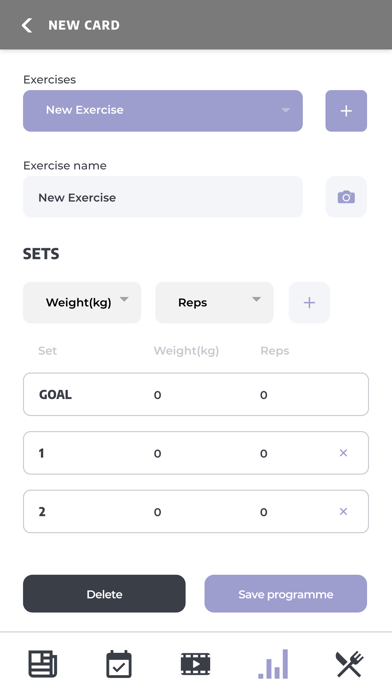Click Save programme button

pos(286,594)
